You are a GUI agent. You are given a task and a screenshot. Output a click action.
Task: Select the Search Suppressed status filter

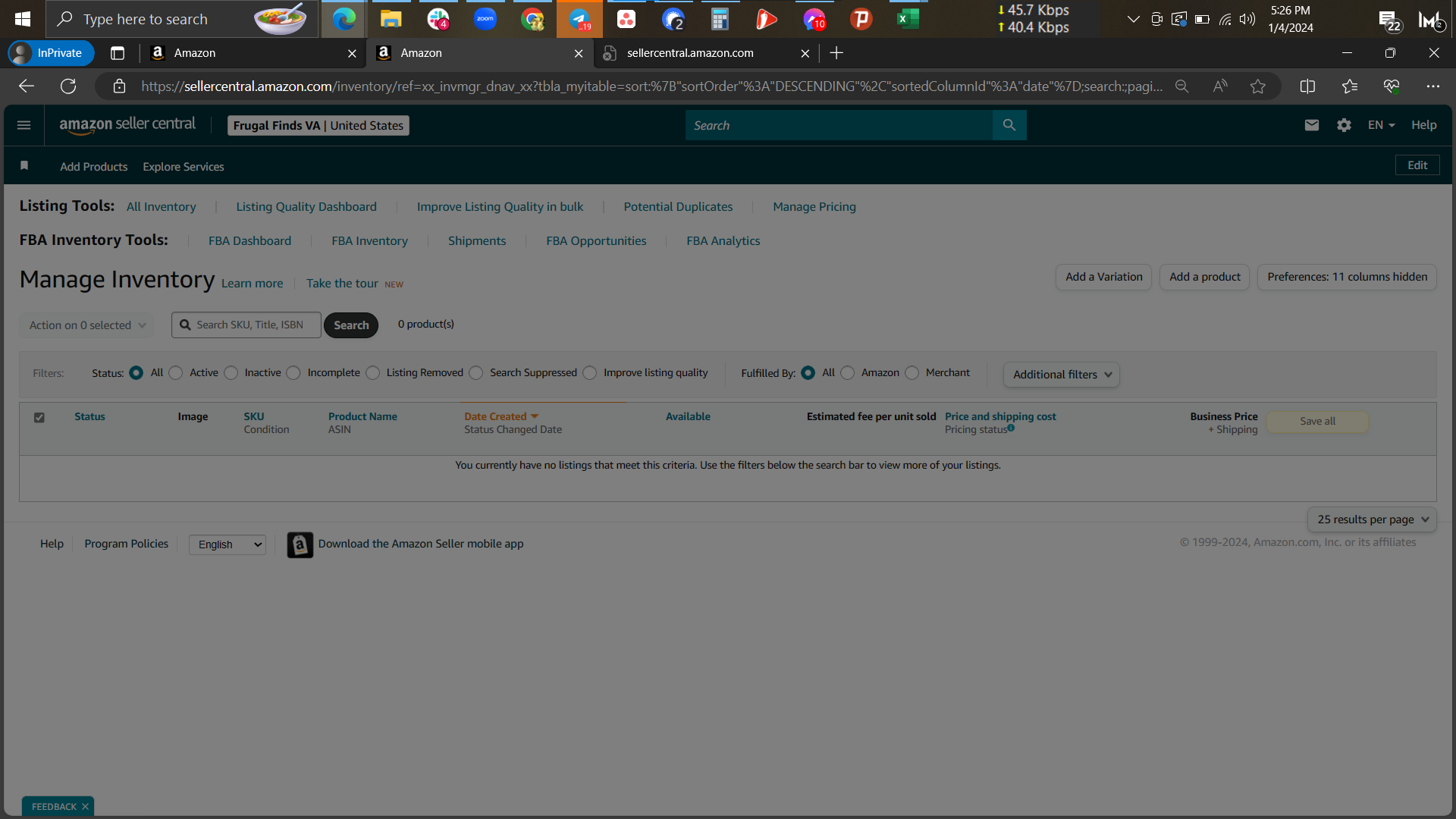tap(476, 373)
